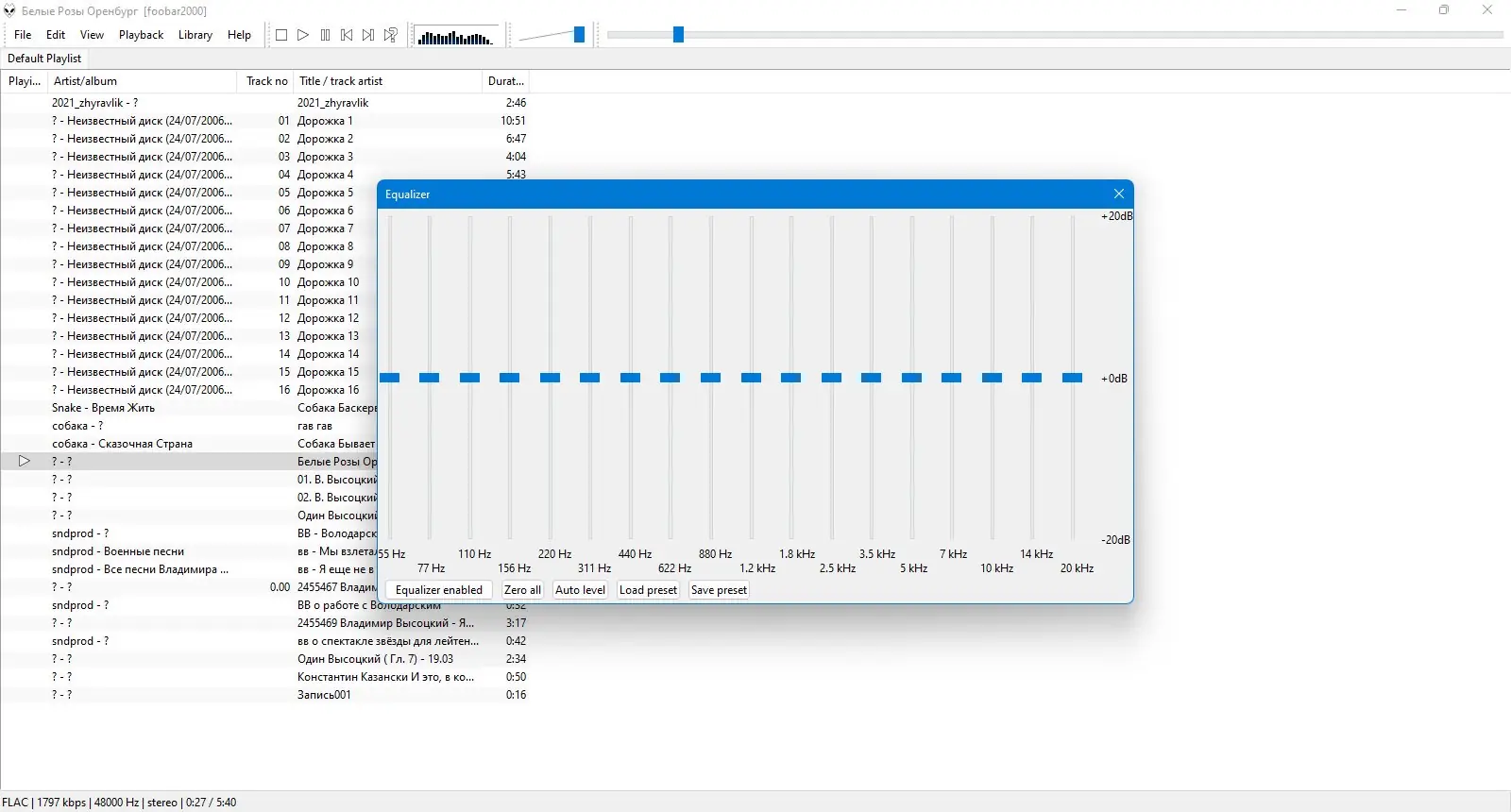Click the random playback icon

390,35
